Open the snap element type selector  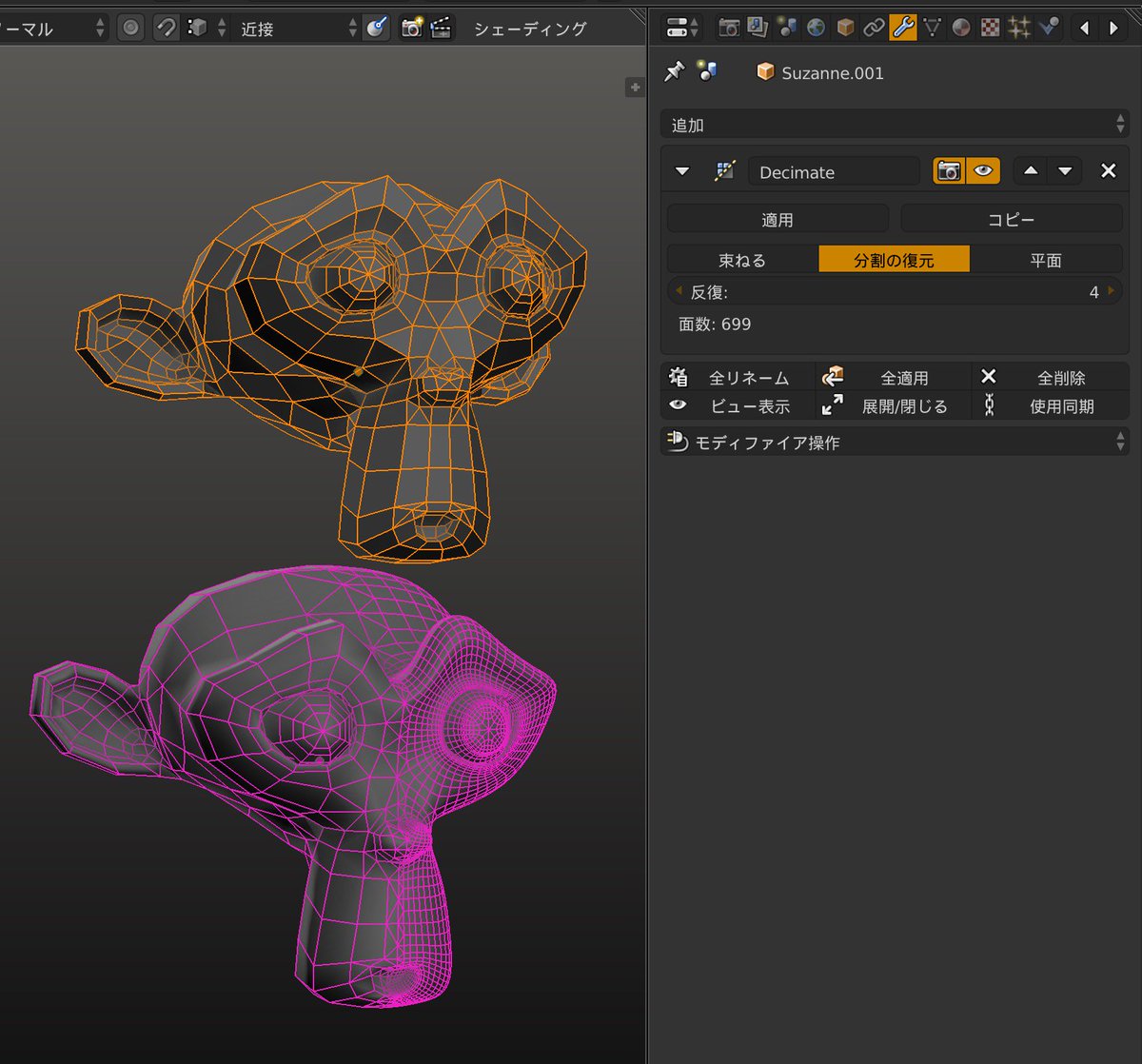point(207,28)
